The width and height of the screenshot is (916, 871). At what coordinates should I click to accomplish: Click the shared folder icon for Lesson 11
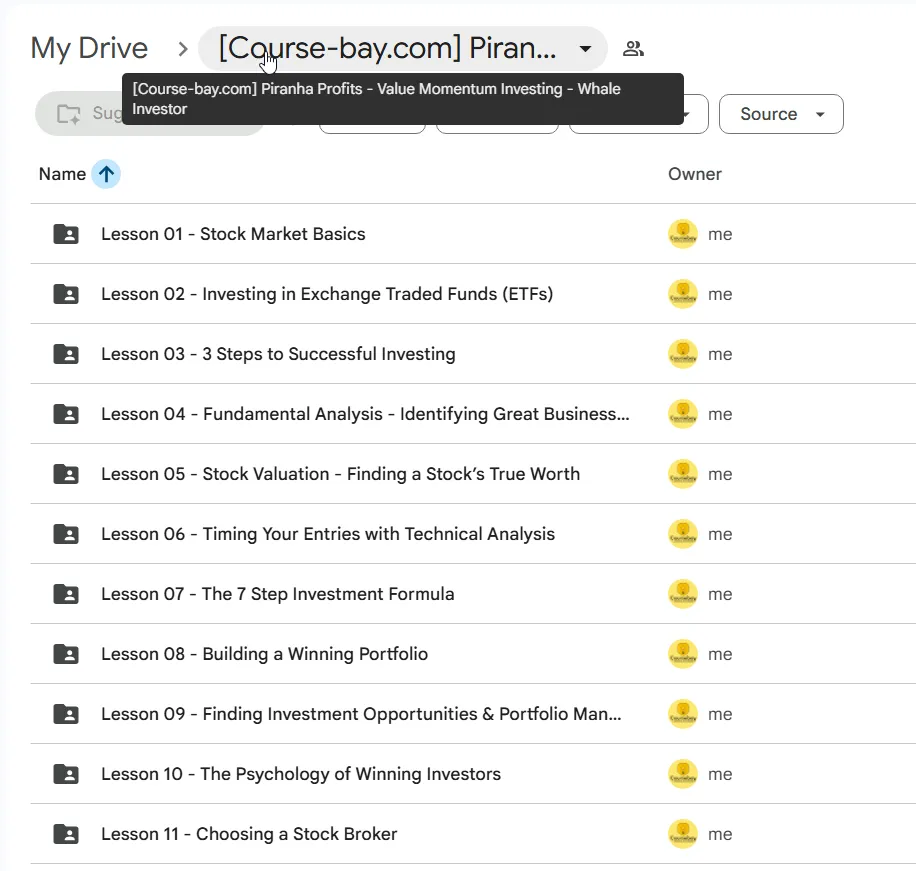66,834
